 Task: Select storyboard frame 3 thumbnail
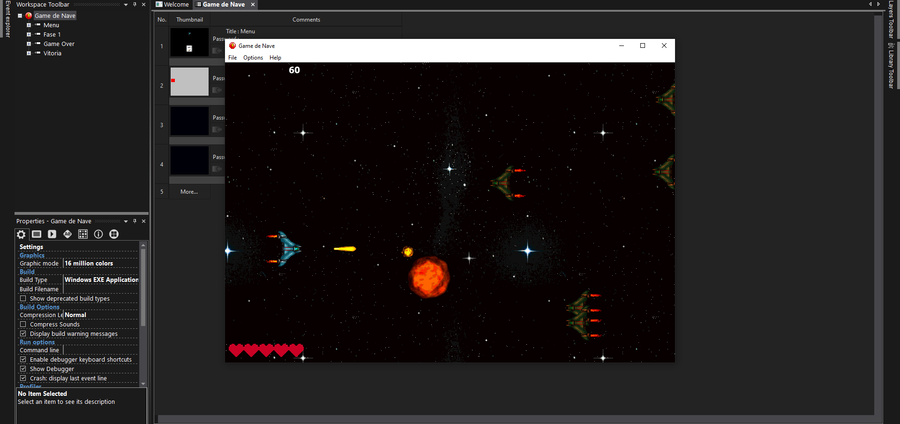pyautogui.click(x=189, y=121)
